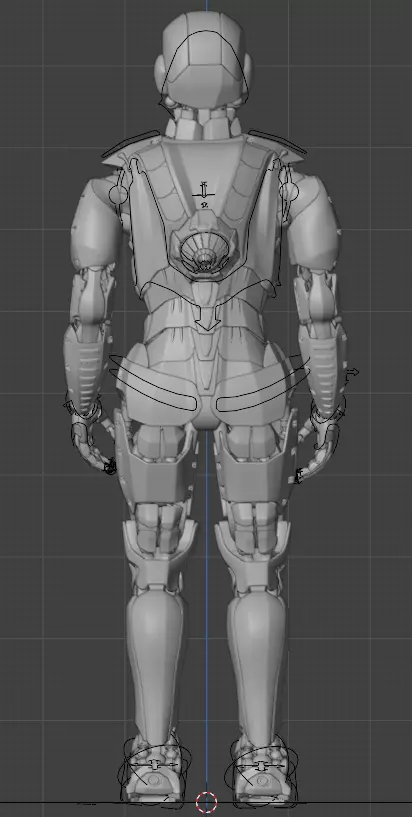Select the cross-shaped control on the left-side foot
Image resolution: width=412 pixels, height=817 pixels.
pos(156,765)
